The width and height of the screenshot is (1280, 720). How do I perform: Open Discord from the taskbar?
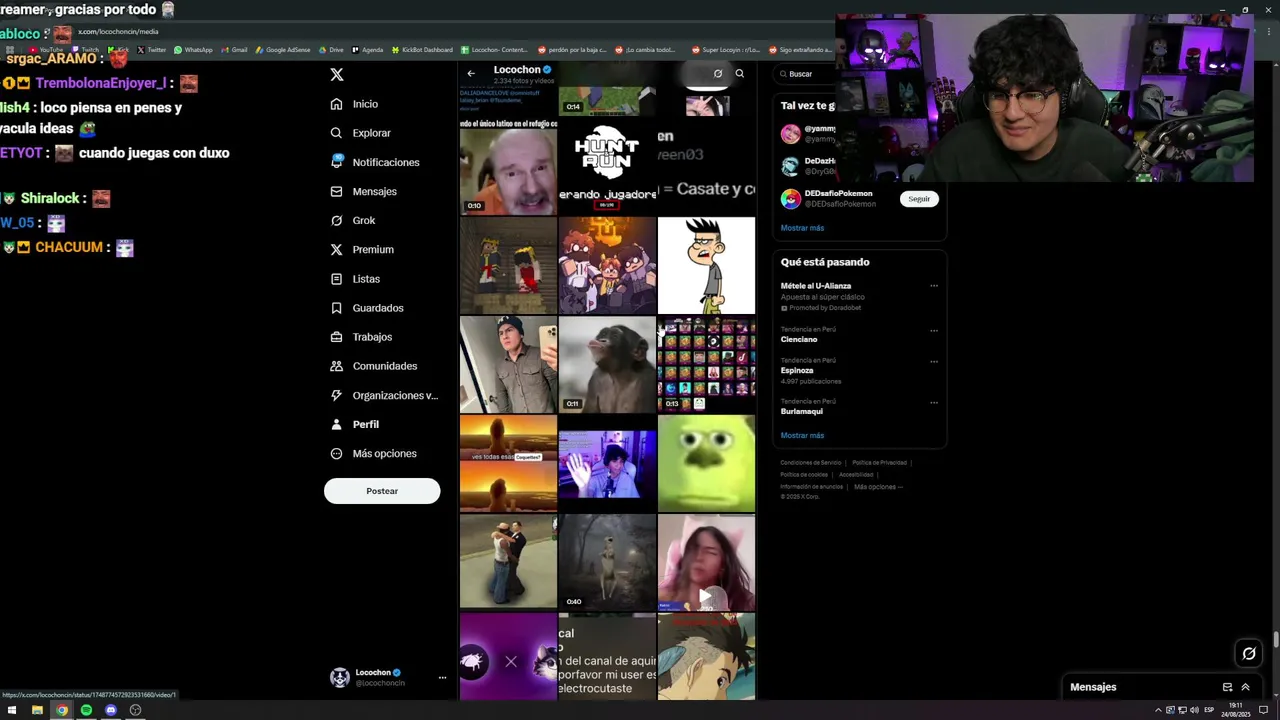(x=111, y=710)
